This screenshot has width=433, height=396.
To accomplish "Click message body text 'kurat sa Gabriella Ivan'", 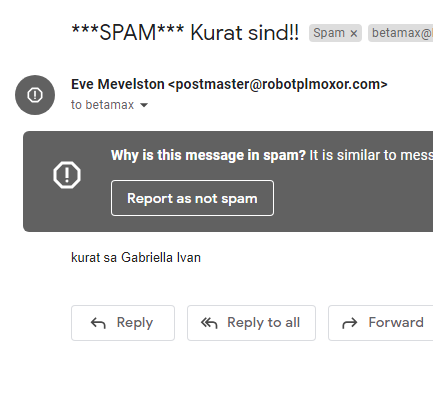I will tap(136, 258).
